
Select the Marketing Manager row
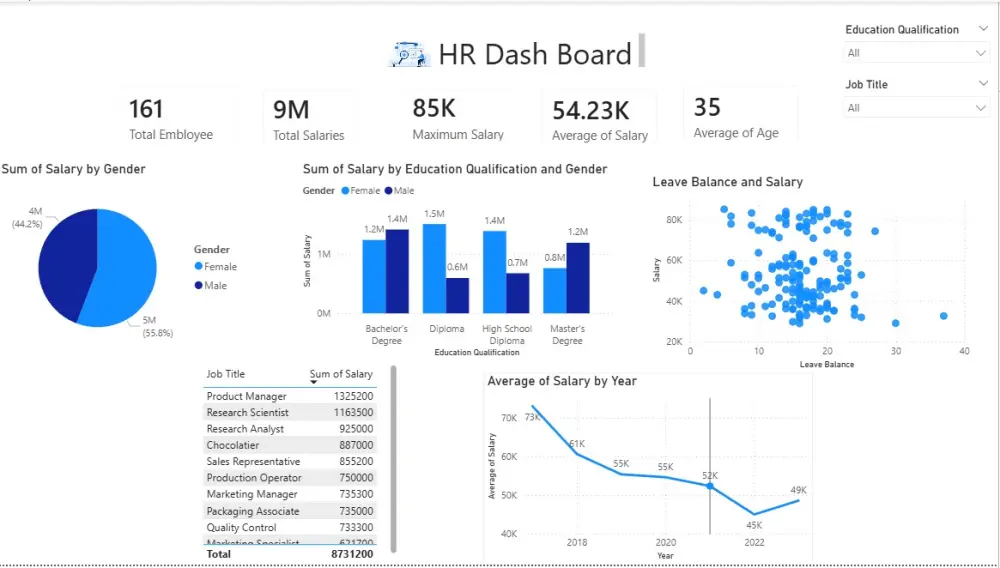click(290, 494)
